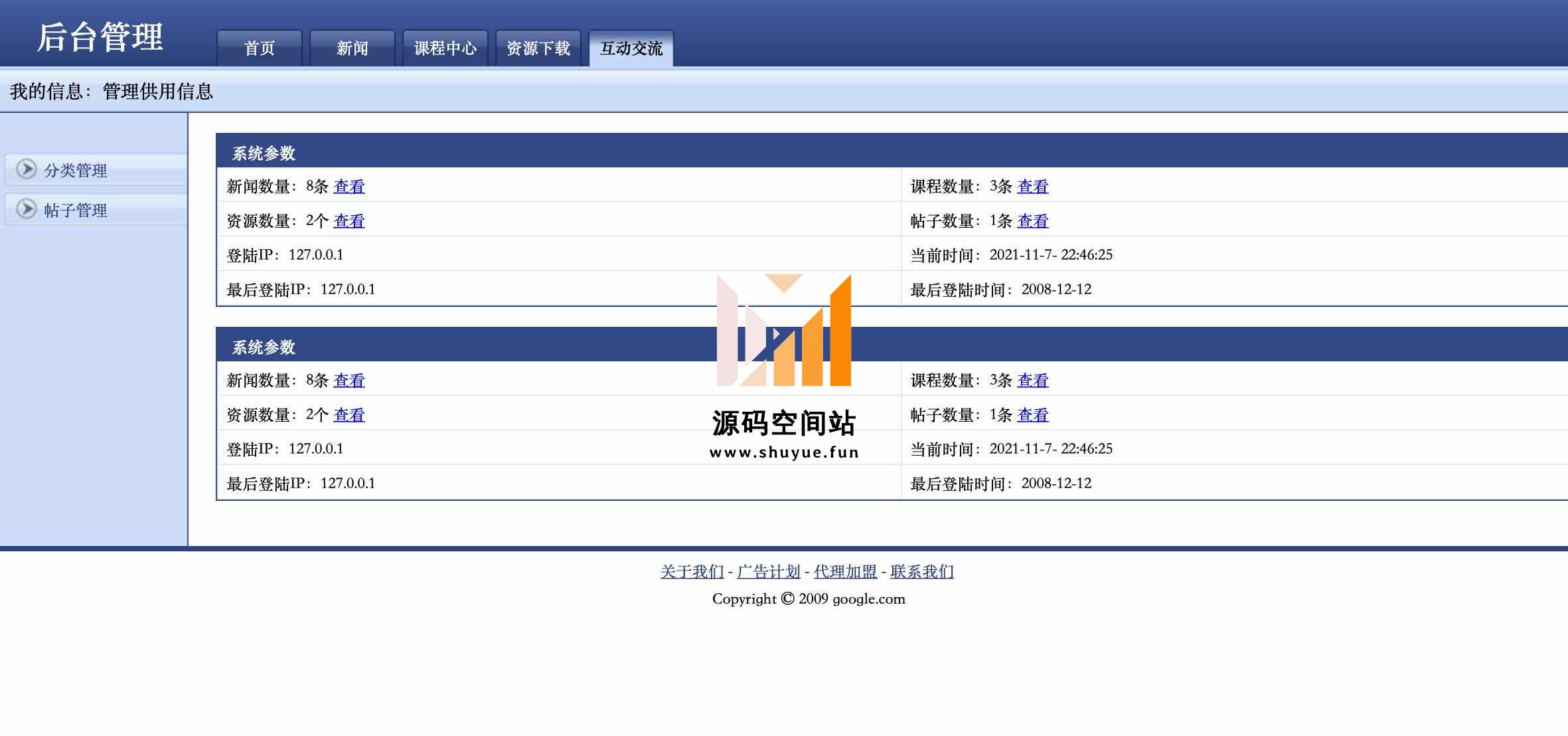Open the 资源下载 tab
Screen dimensions: 1568x736
pyautogui.click(x=538, y=48)
